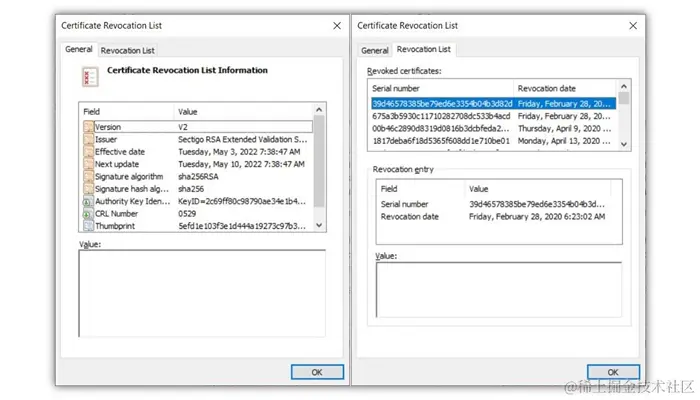Image resolution: width=700 pixels, height=400 pixels.
Task: Click the Signature algorithm field icon
Action: (x=88, y=177)
